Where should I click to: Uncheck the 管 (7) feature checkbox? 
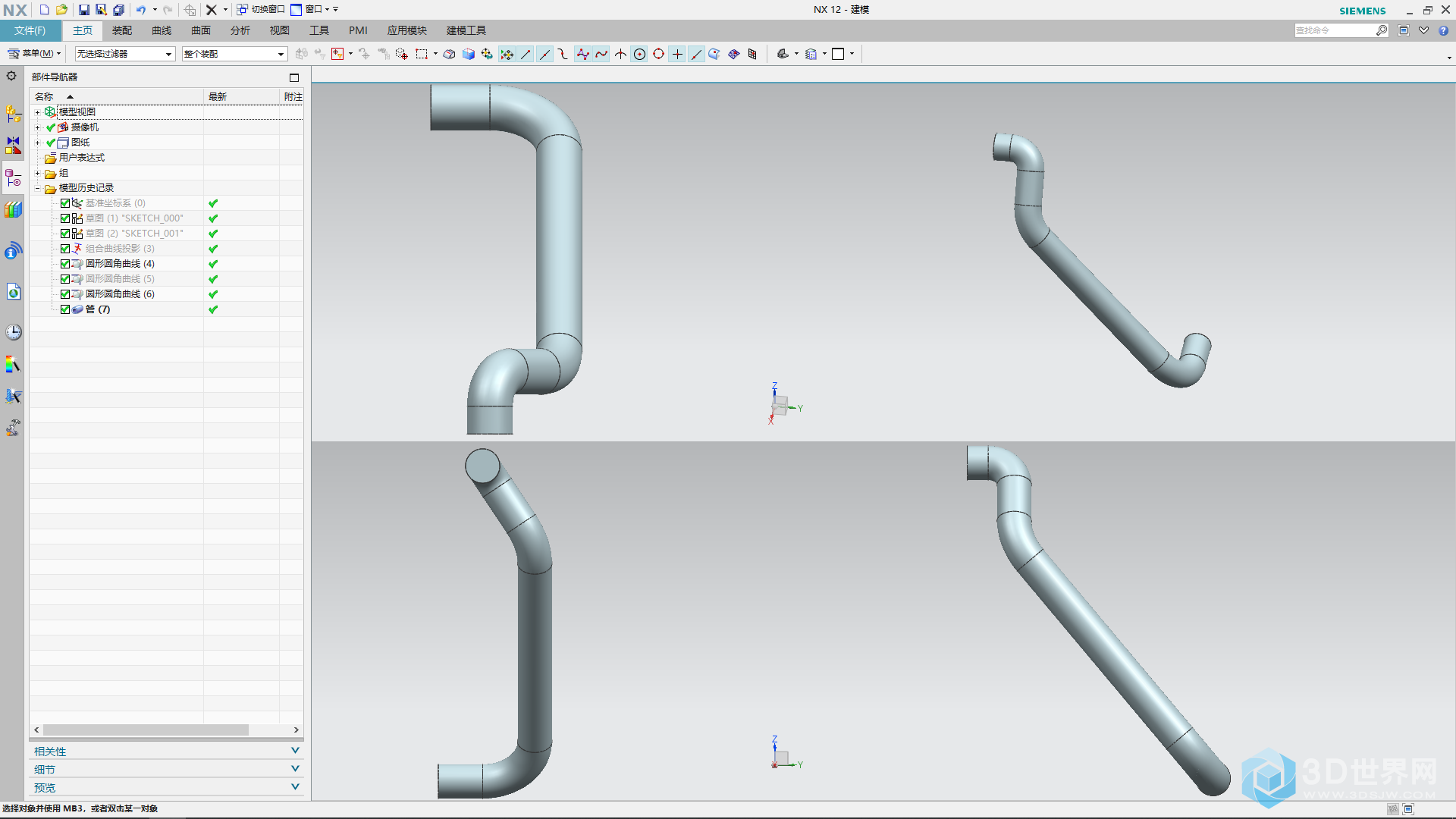click(65, 309)
